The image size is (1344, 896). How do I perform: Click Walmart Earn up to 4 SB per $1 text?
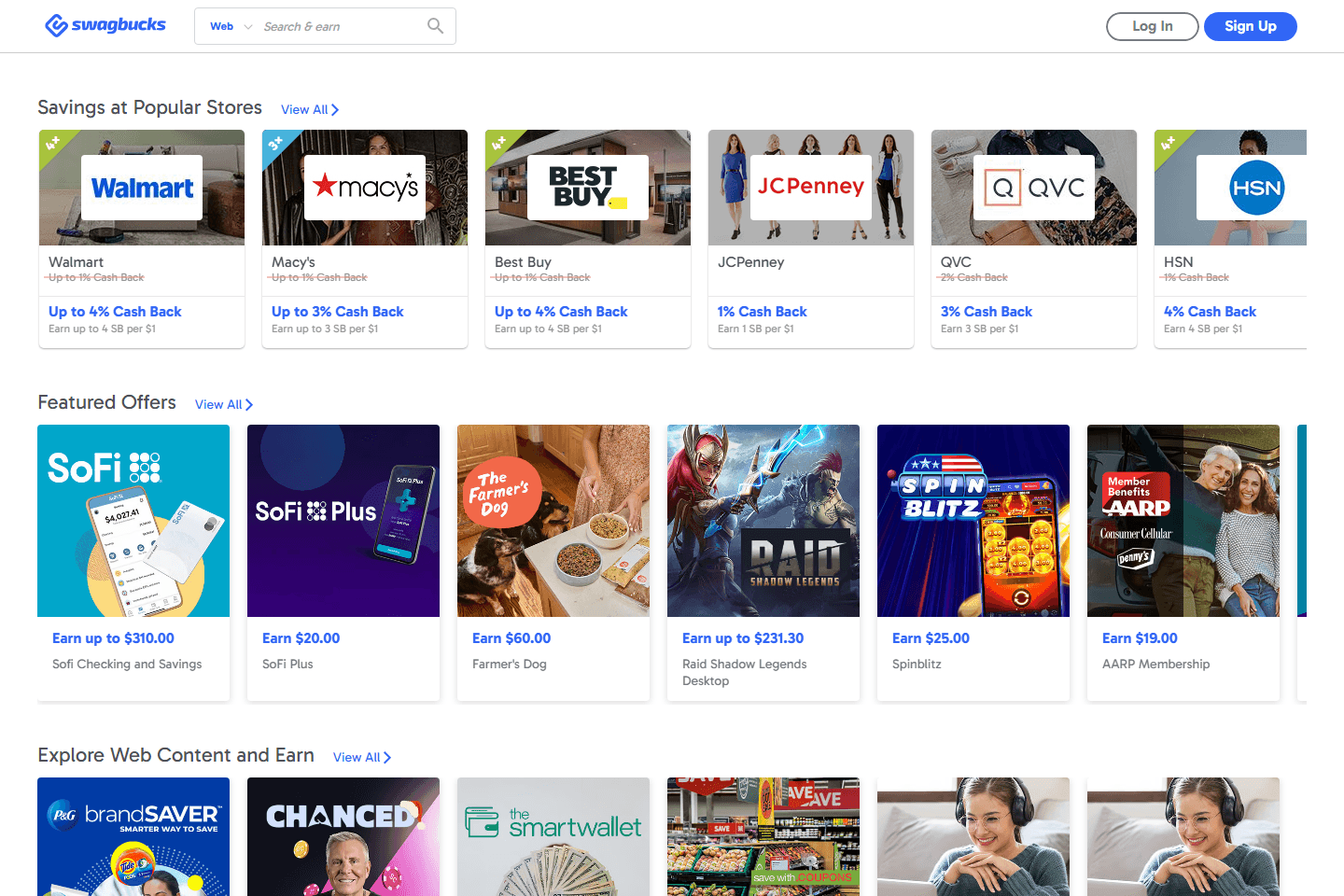(102, 329)
